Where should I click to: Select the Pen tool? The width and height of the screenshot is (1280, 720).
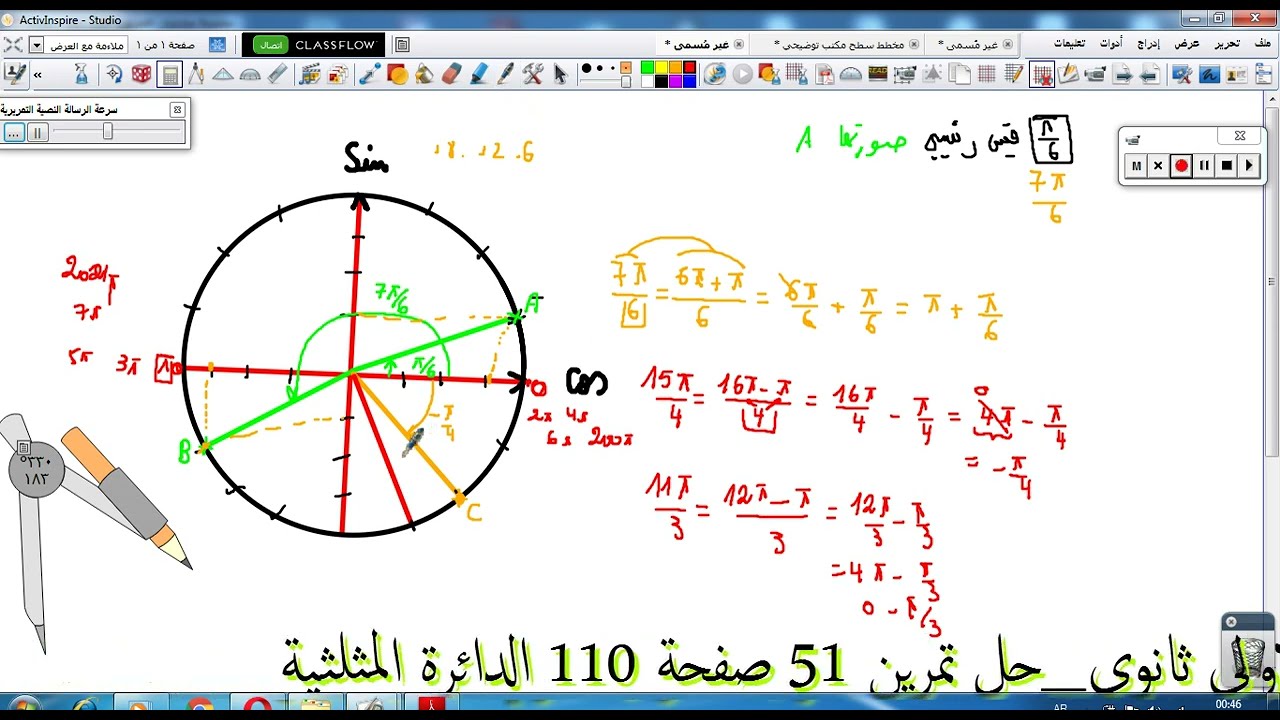[506, 74]
